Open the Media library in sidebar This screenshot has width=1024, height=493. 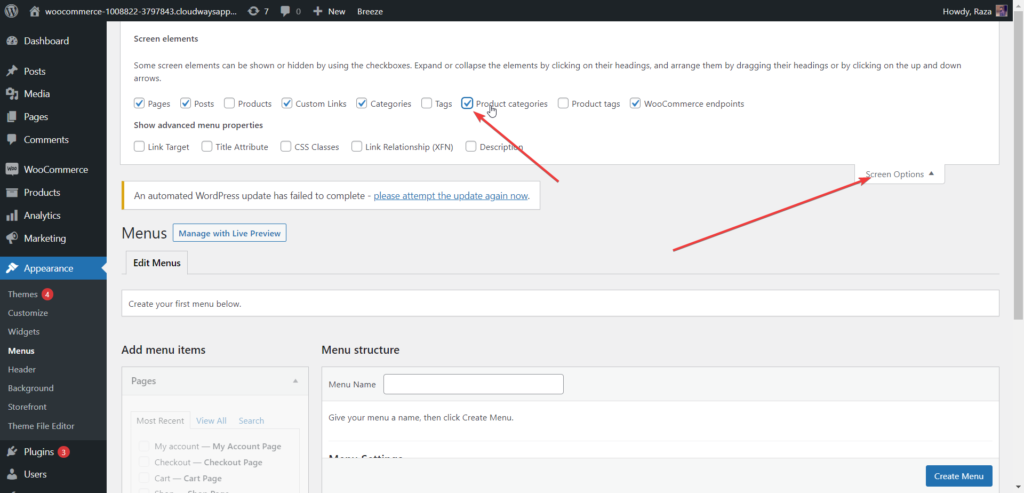[37, 94]
